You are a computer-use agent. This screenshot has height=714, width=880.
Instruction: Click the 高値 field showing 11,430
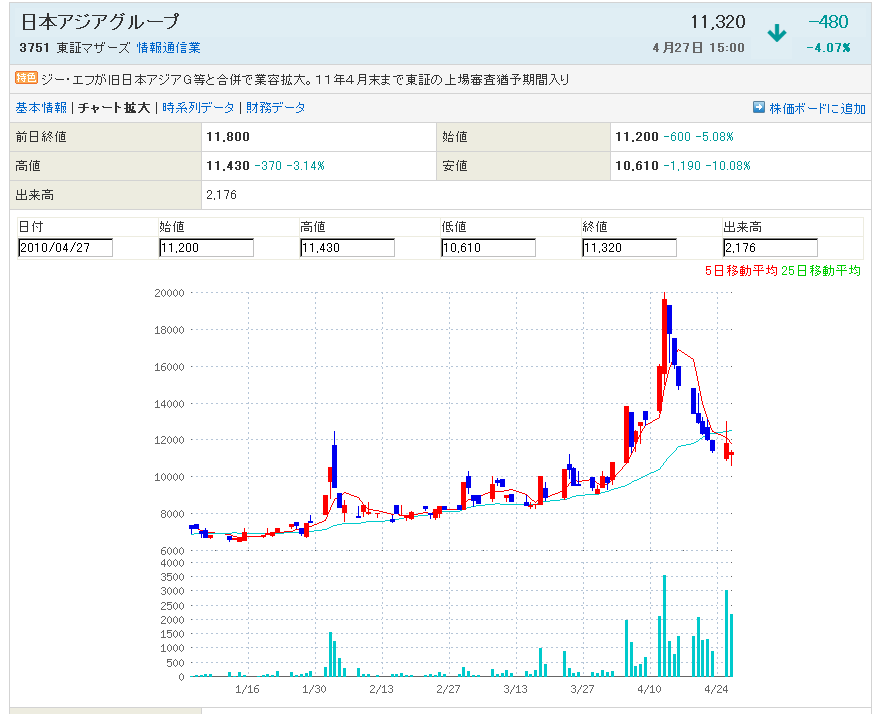coord(347,248)
